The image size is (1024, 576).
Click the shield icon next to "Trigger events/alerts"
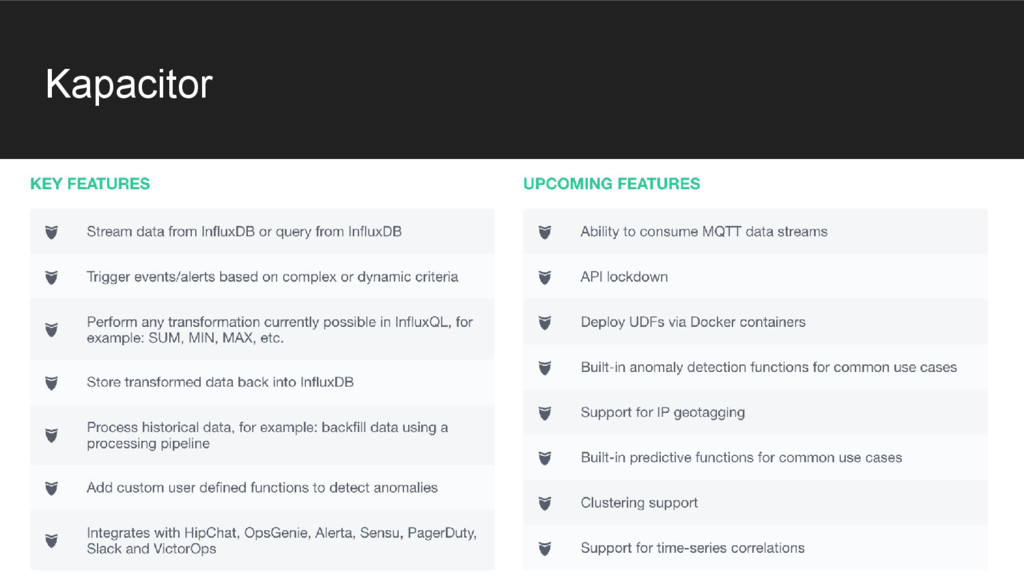click(51, 277)
